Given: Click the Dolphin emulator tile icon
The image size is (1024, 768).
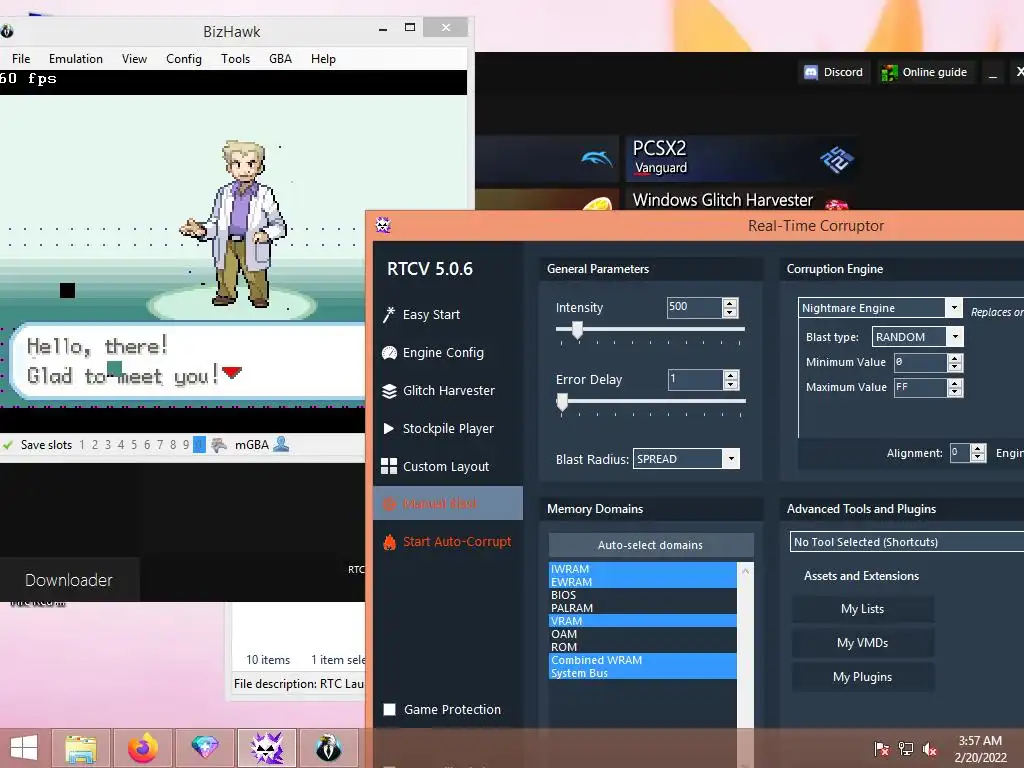Looking at the screenshot, I should [x=596, y=157].
